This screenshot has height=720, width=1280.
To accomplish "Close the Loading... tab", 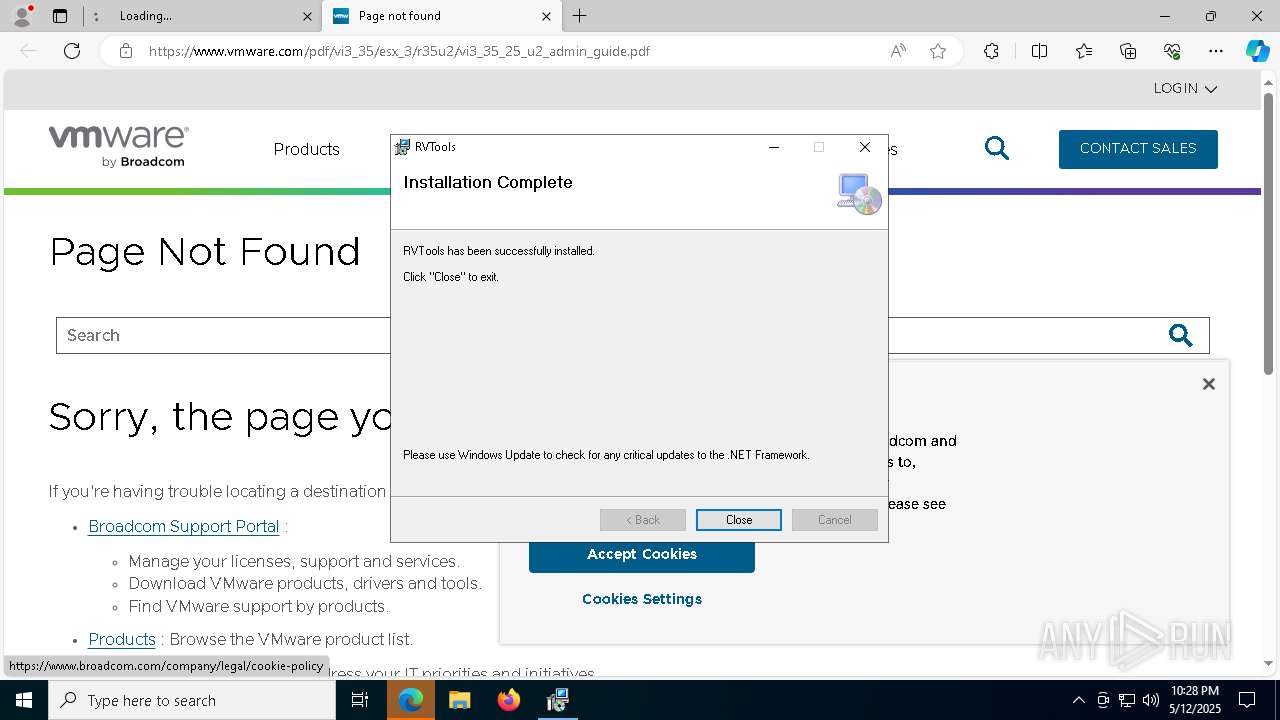I will click(x=307, y=16).
